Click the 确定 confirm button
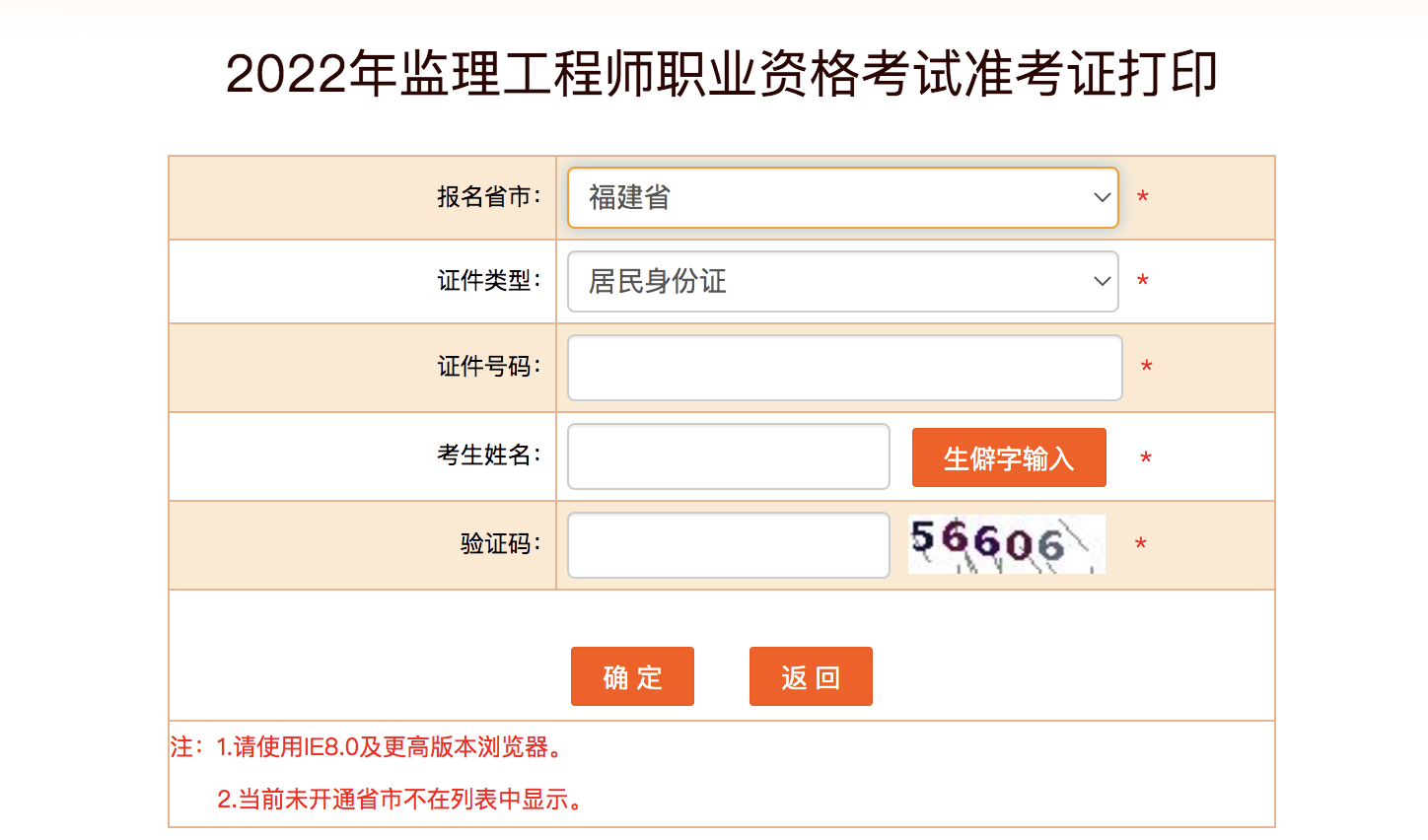The width and height of the screenshot is (1428, 840). (x=632, y=676)
